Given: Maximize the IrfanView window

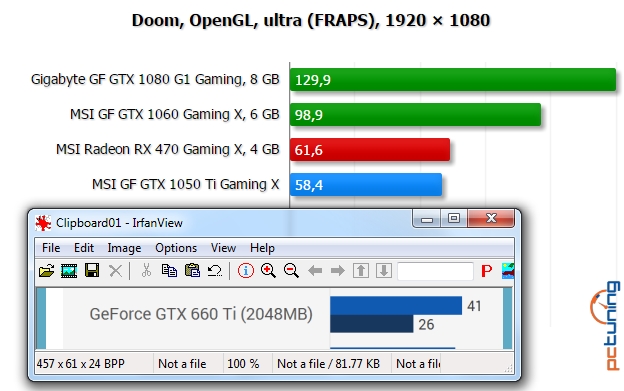Looking at the screenshot, I should [454, 219].
